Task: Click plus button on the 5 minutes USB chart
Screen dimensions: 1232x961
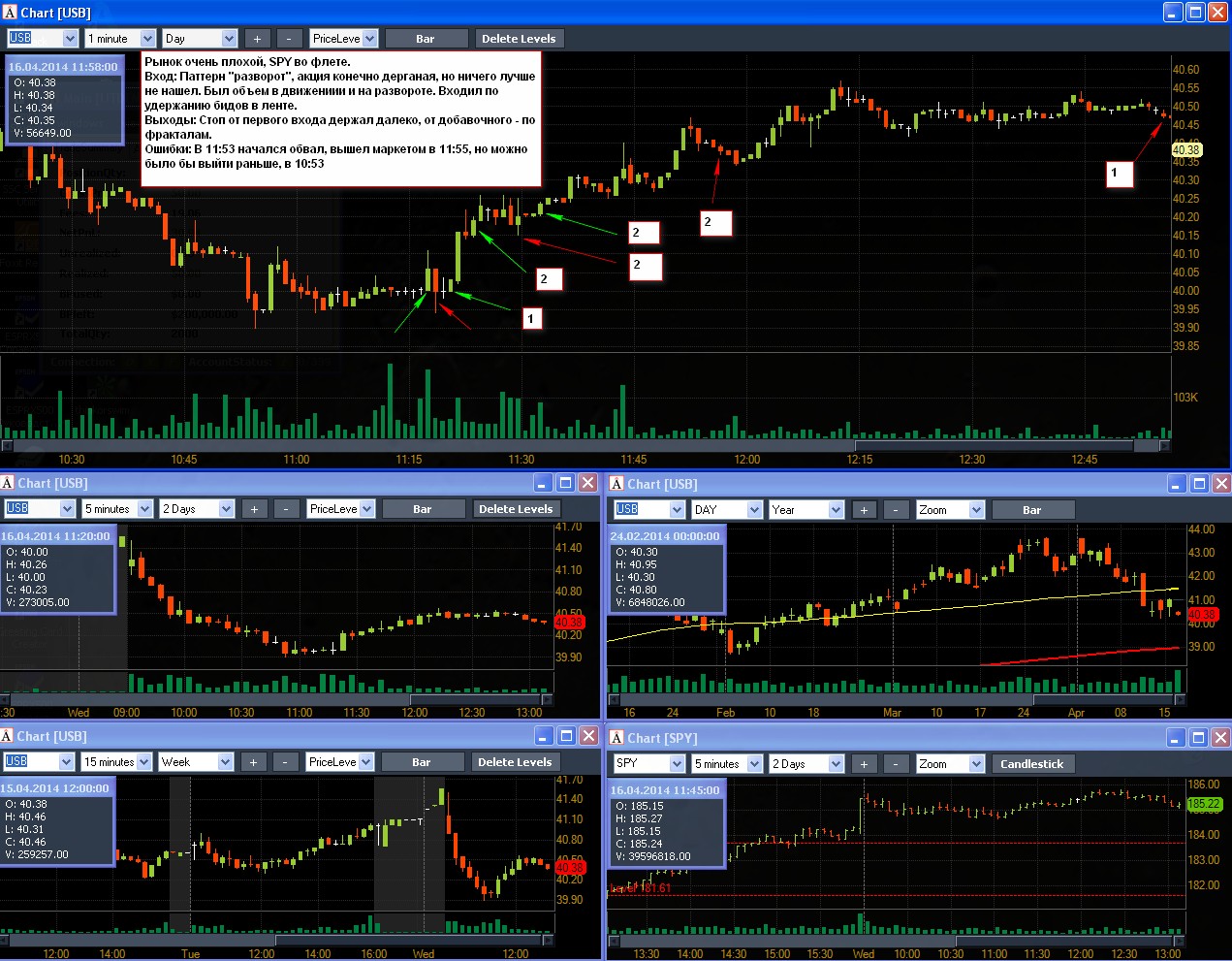Action: point(254,509)
